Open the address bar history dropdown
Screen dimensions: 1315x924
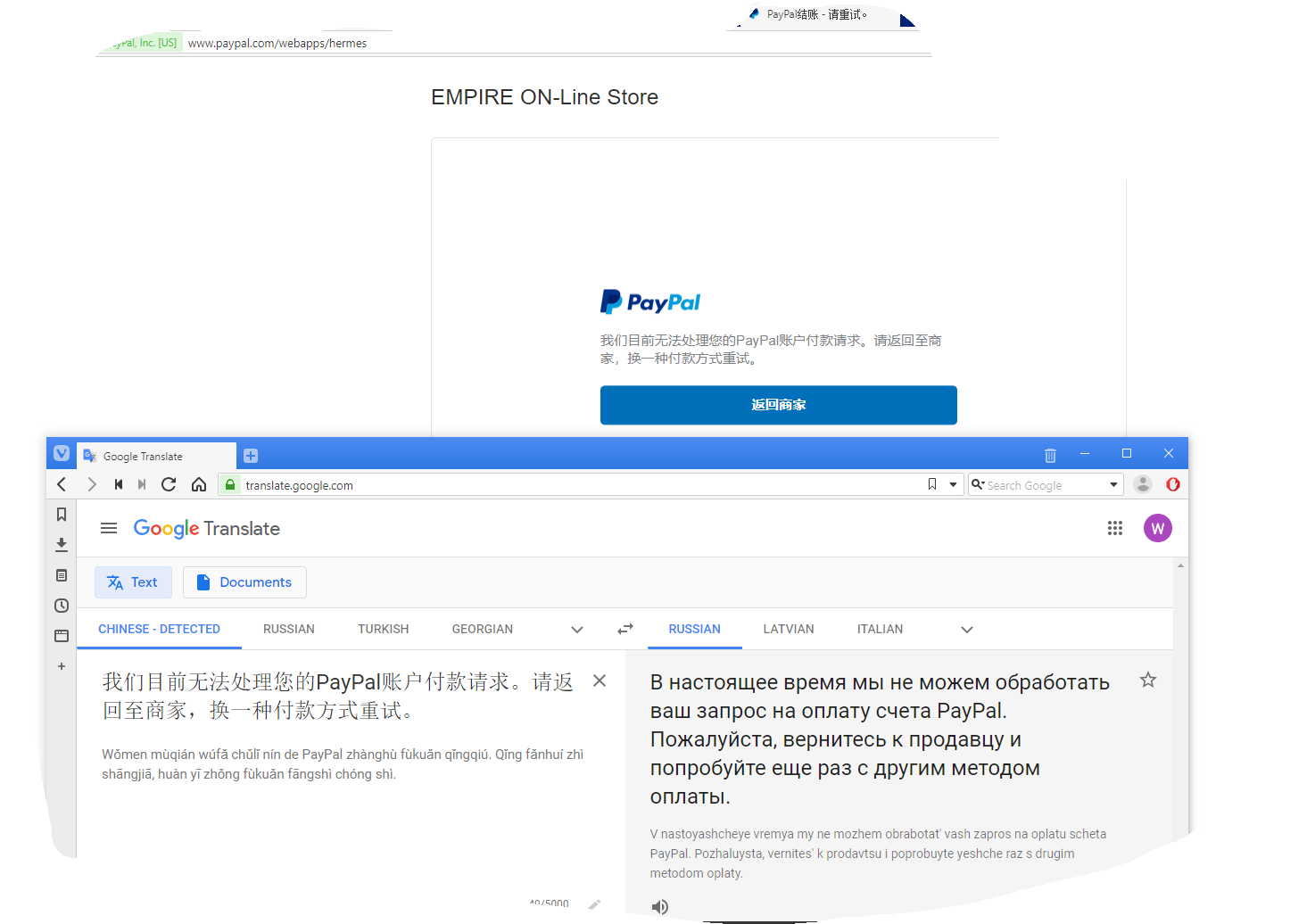coord(953,484)
